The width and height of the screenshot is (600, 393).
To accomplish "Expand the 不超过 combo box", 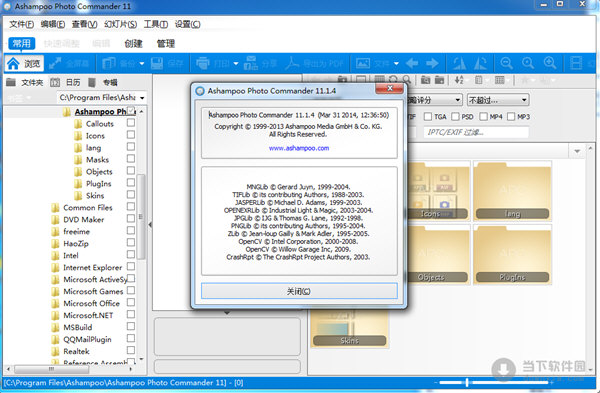I will [x=498, y=100].
